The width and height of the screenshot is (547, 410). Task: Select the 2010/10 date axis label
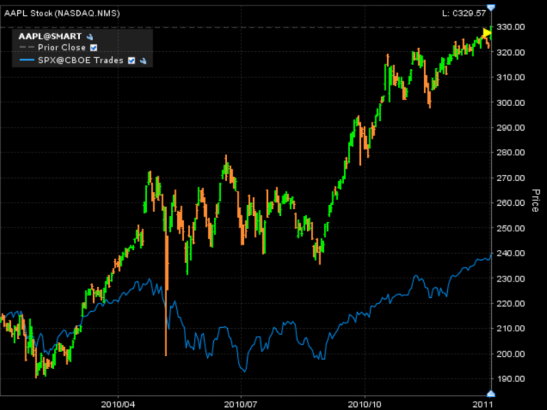365,404
